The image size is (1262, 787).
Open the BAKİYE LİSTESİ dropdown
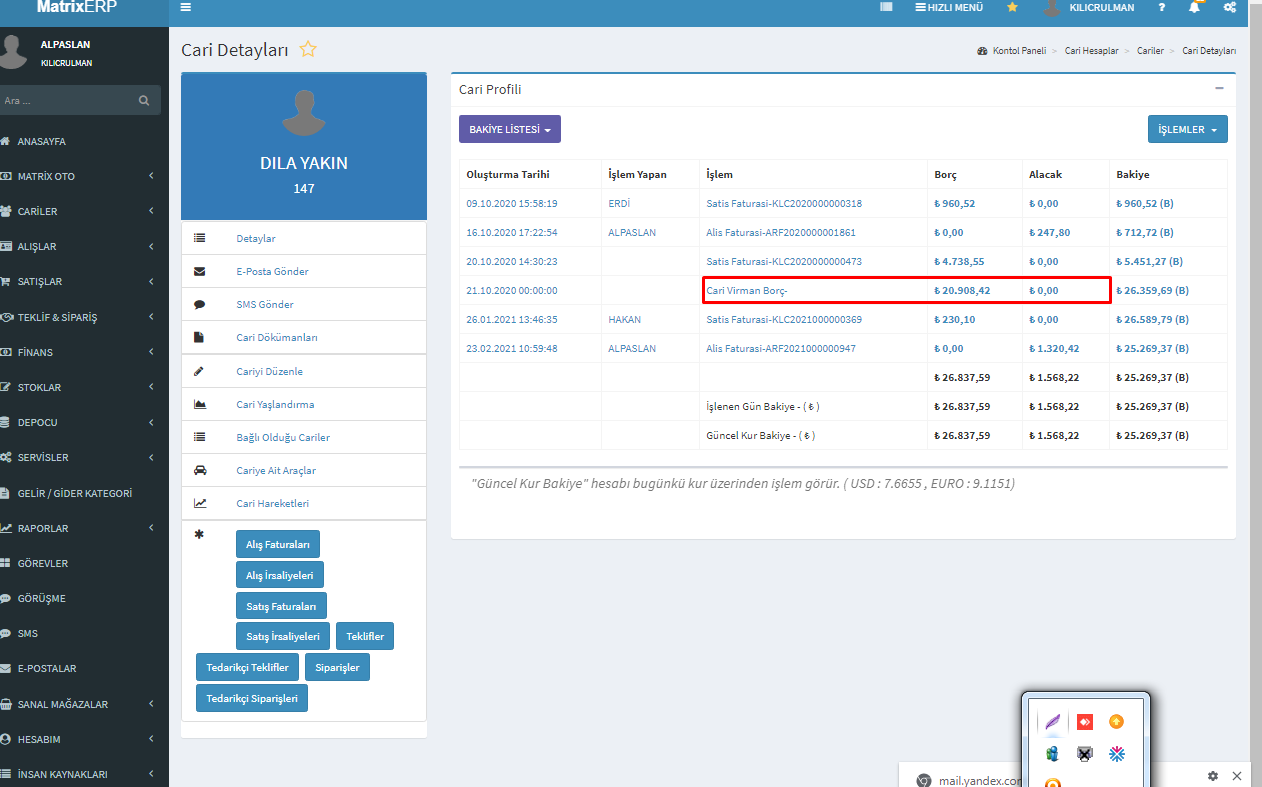(x=509, y=129)
